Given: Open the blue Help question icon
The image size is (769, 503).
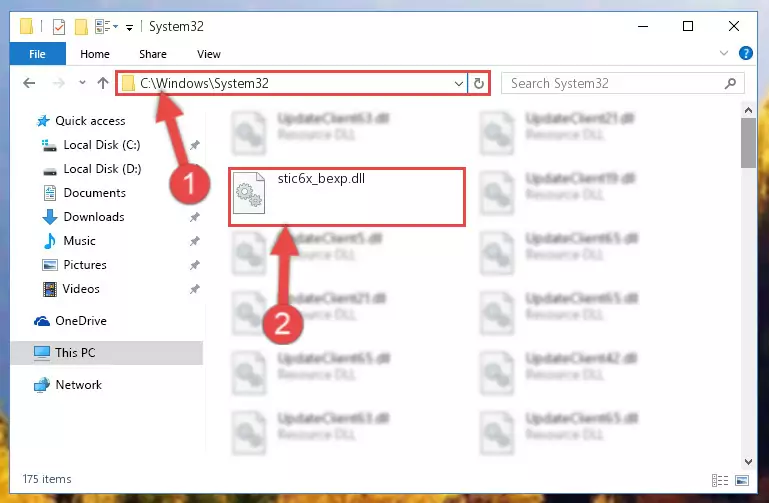Looking at the screenshot, I should [745, 53].
